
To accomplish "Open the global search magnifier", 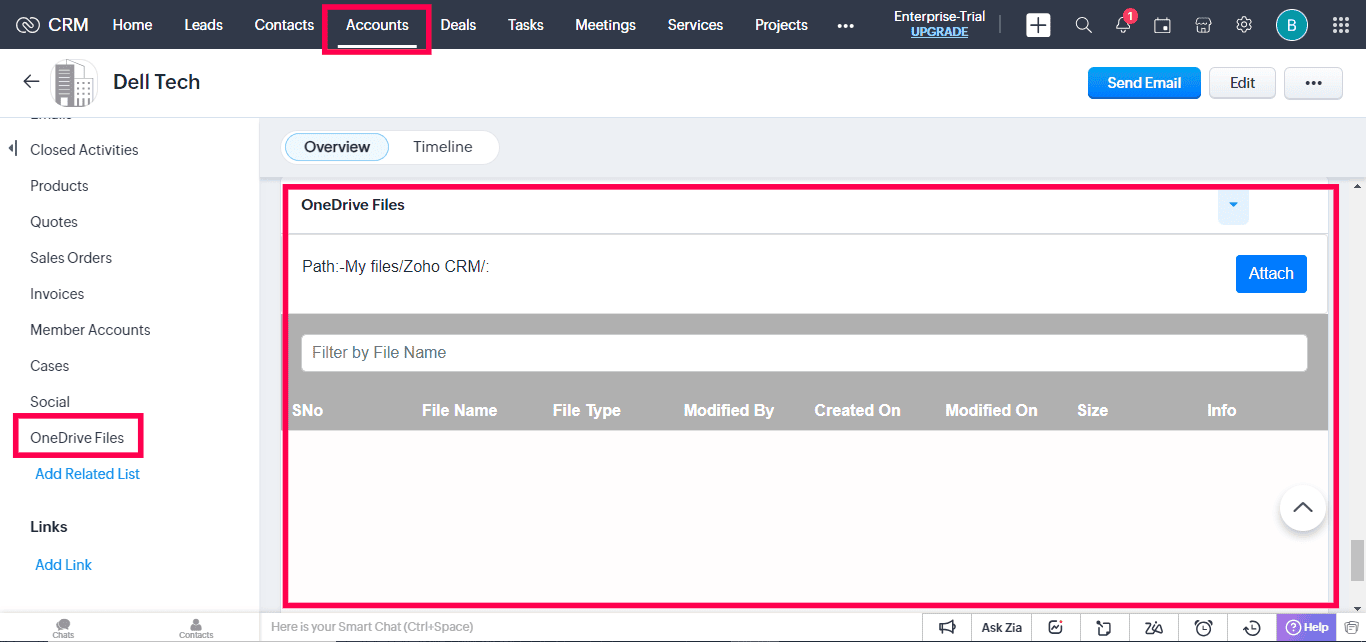I will (1083, 25).
